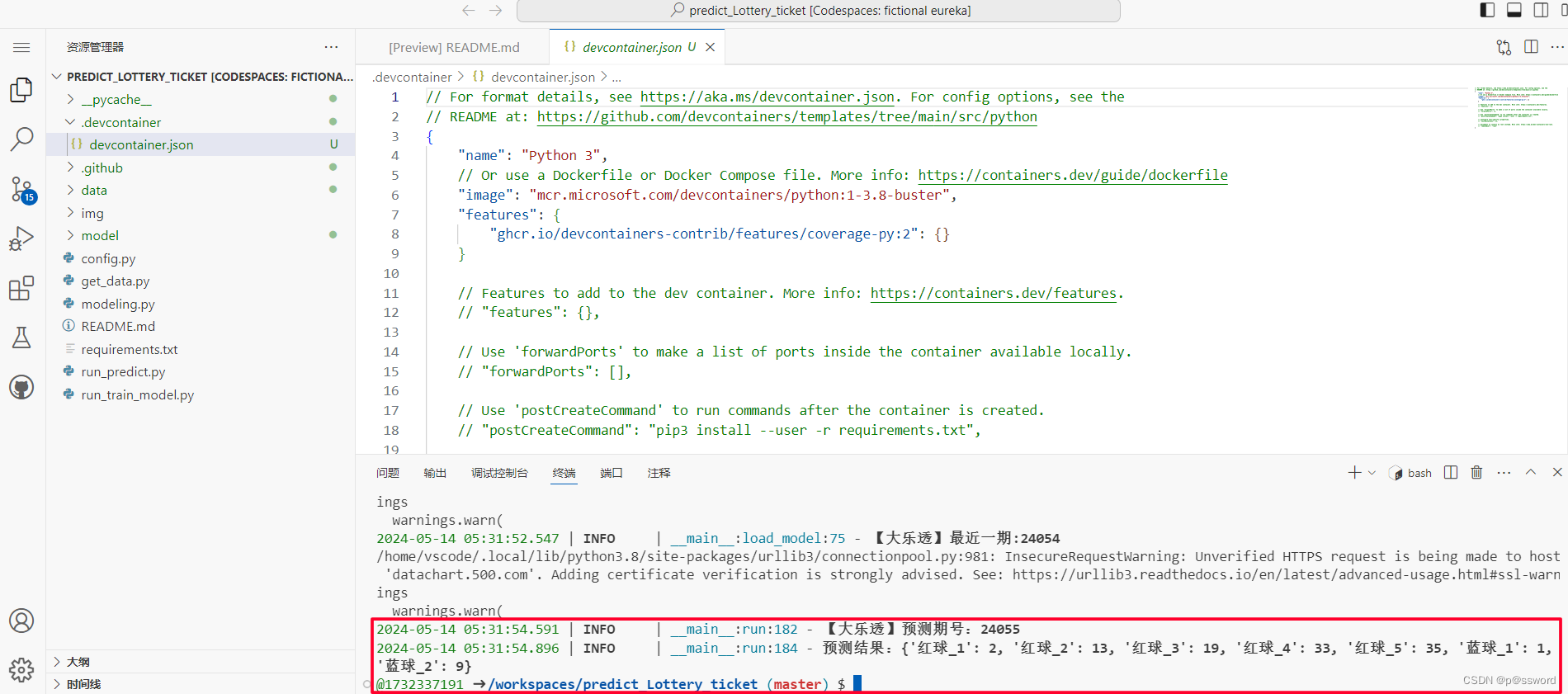Follow the containers.dev/guide/dockerfile link

click(x=1073, y=176)
